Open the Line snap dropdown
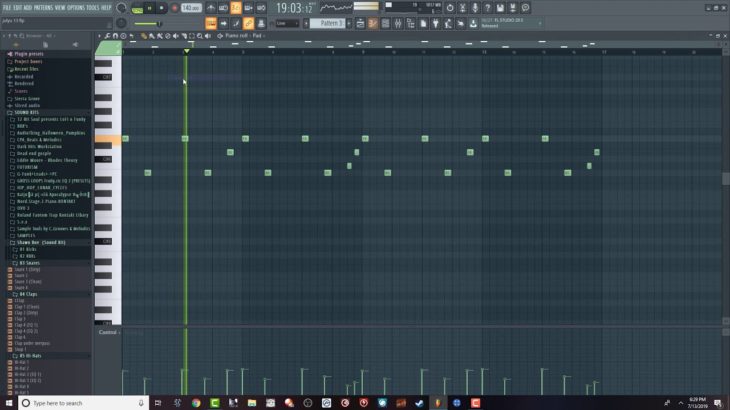This screenshot has width=730, height=410. [287, 23]
